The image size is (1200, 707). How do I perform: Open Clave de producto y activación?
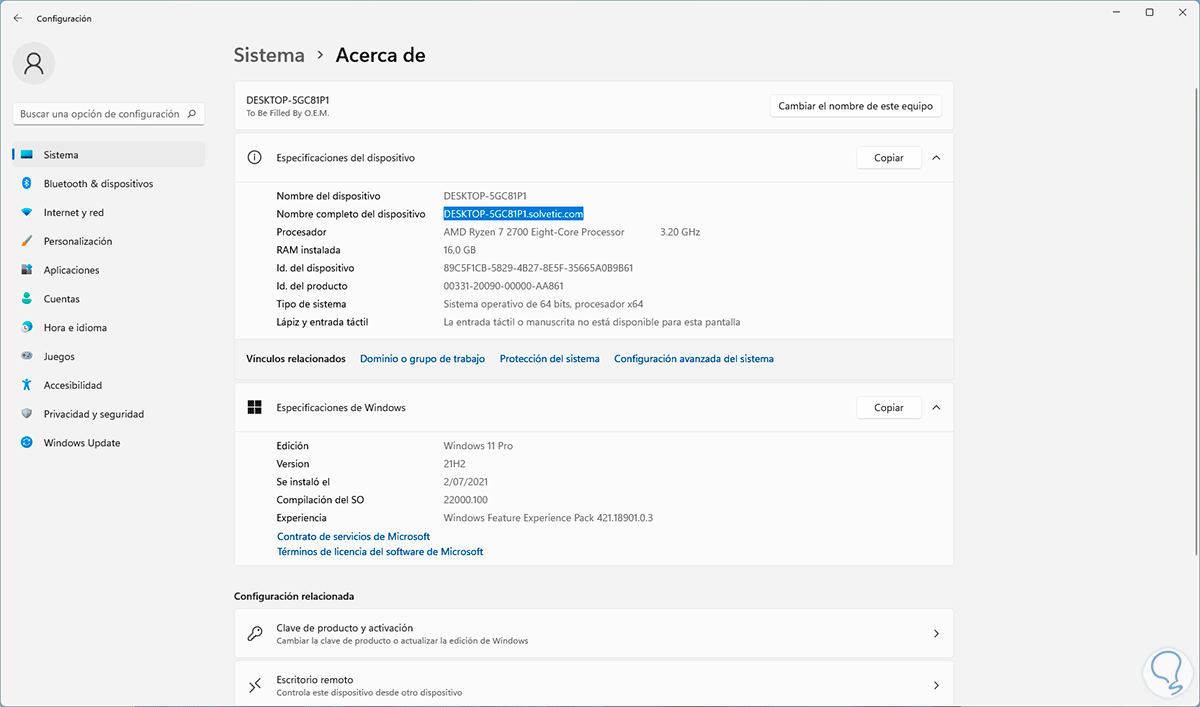click(593, 634)
